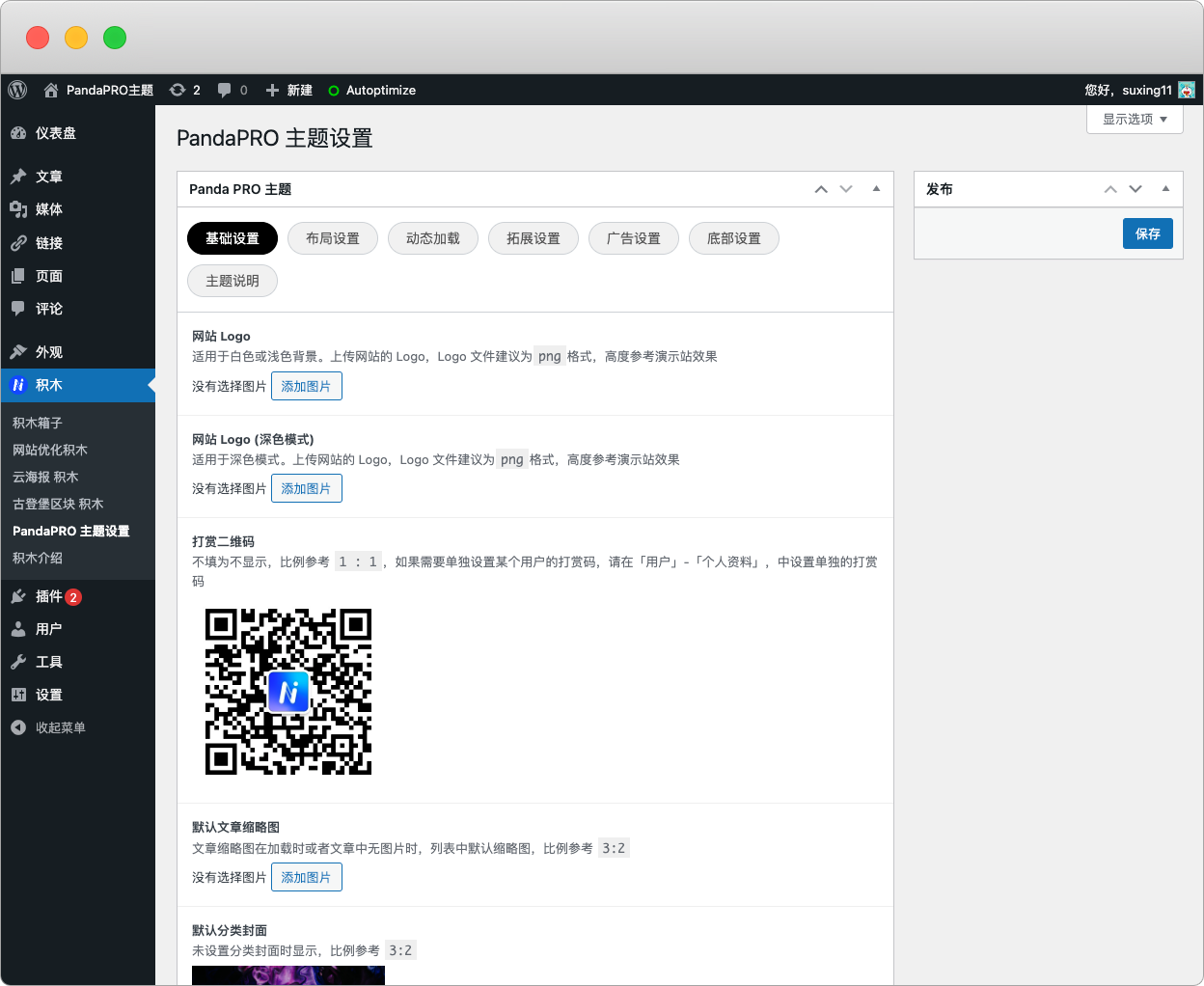Image resolution: width=1204 pixels, height=986 pixels.
Task: Click the 仪表盘 dashboard icon
Action: pyautogui.click(x=18, y=133)
